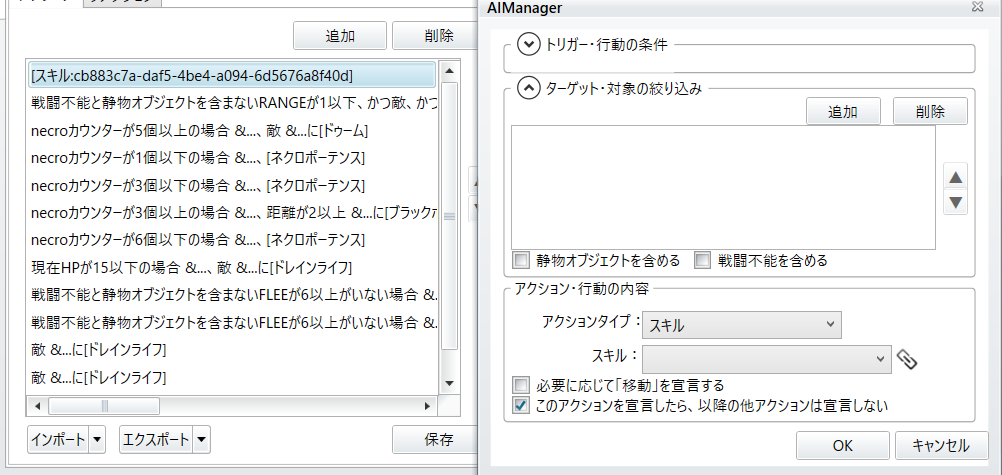Uncheck このアクションを宣言したら checkbox
The height and width of the screenshot is (475, 1002).
[522, 405]
